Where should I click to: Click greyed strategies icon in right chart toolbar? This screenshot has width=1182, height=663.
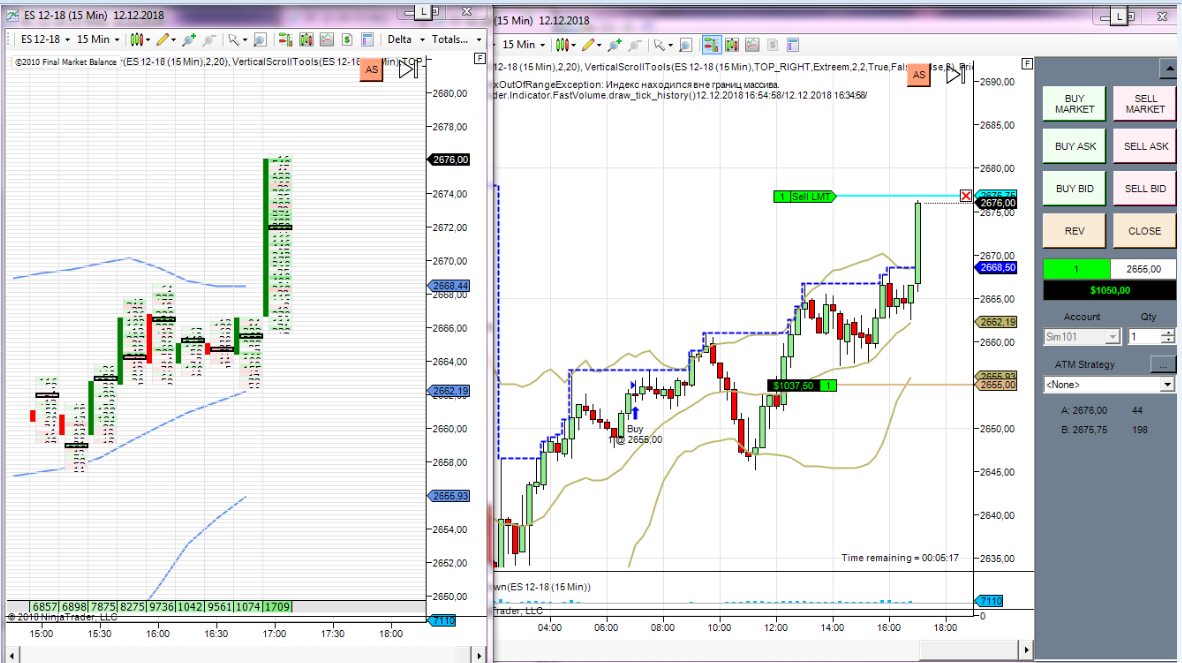(772, 45)
